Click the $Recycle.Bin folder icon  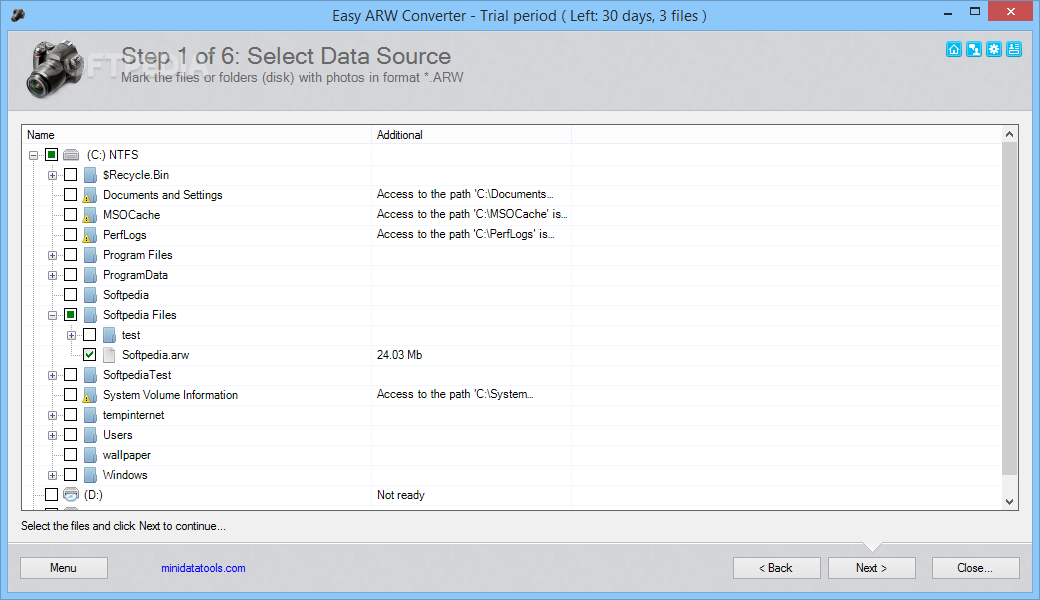[x=90, y=175]
